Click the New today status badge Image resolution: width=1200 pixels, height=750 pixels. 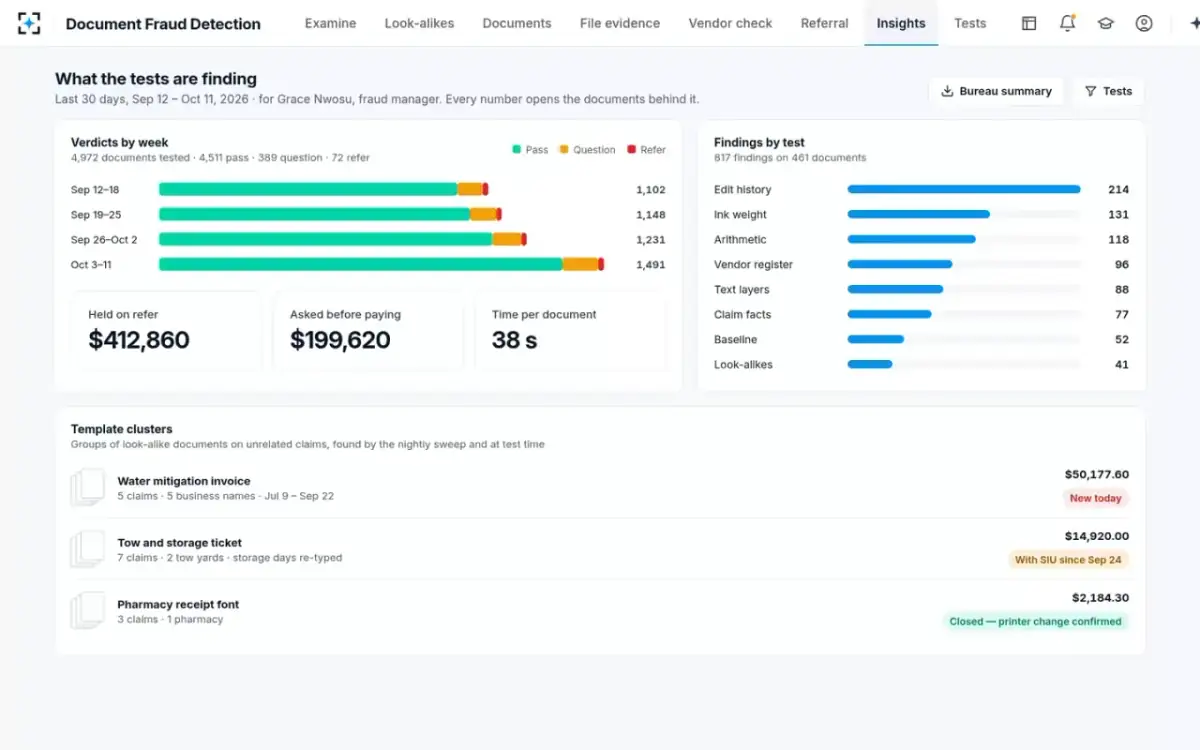coord(1095,498)
